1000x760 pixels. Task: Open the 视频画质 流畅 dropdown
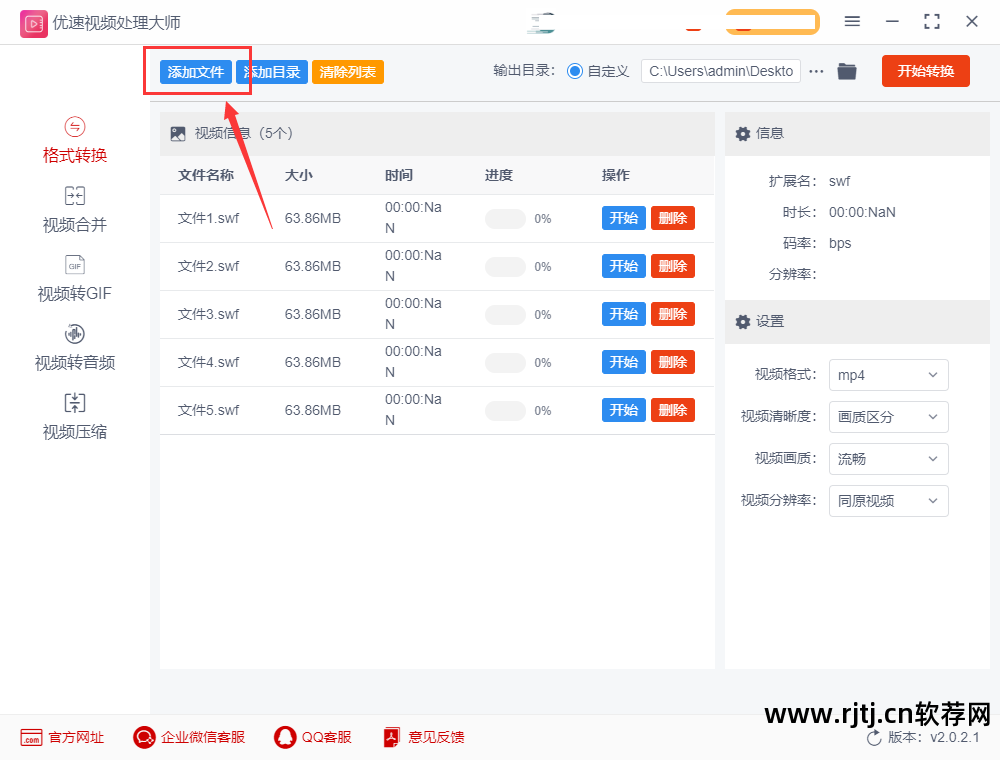tap(888, 459)
